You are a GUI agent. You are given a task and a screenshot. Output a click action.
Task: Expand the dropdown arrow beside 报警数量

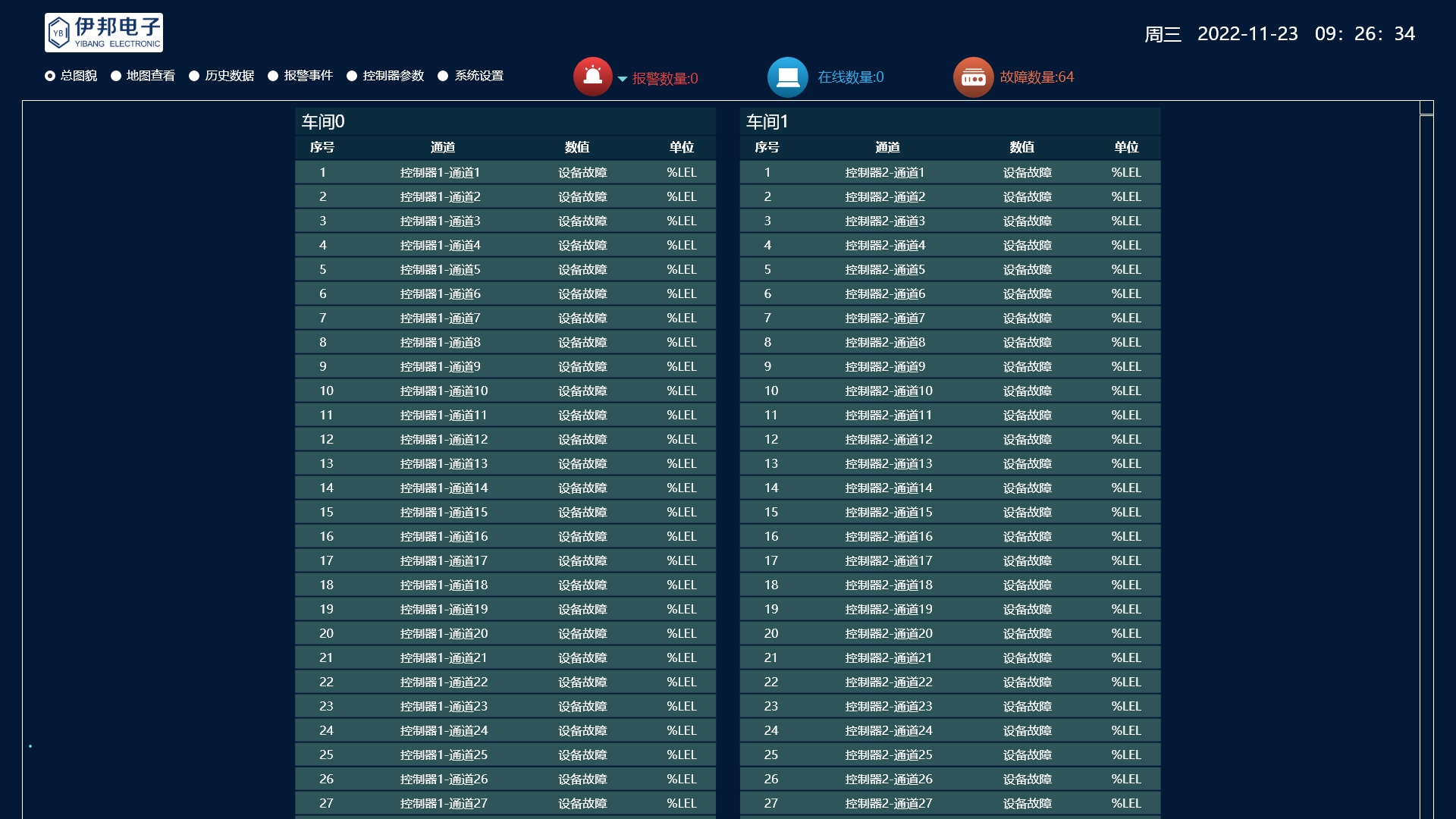pyautogui.click(x=623, y=79)
